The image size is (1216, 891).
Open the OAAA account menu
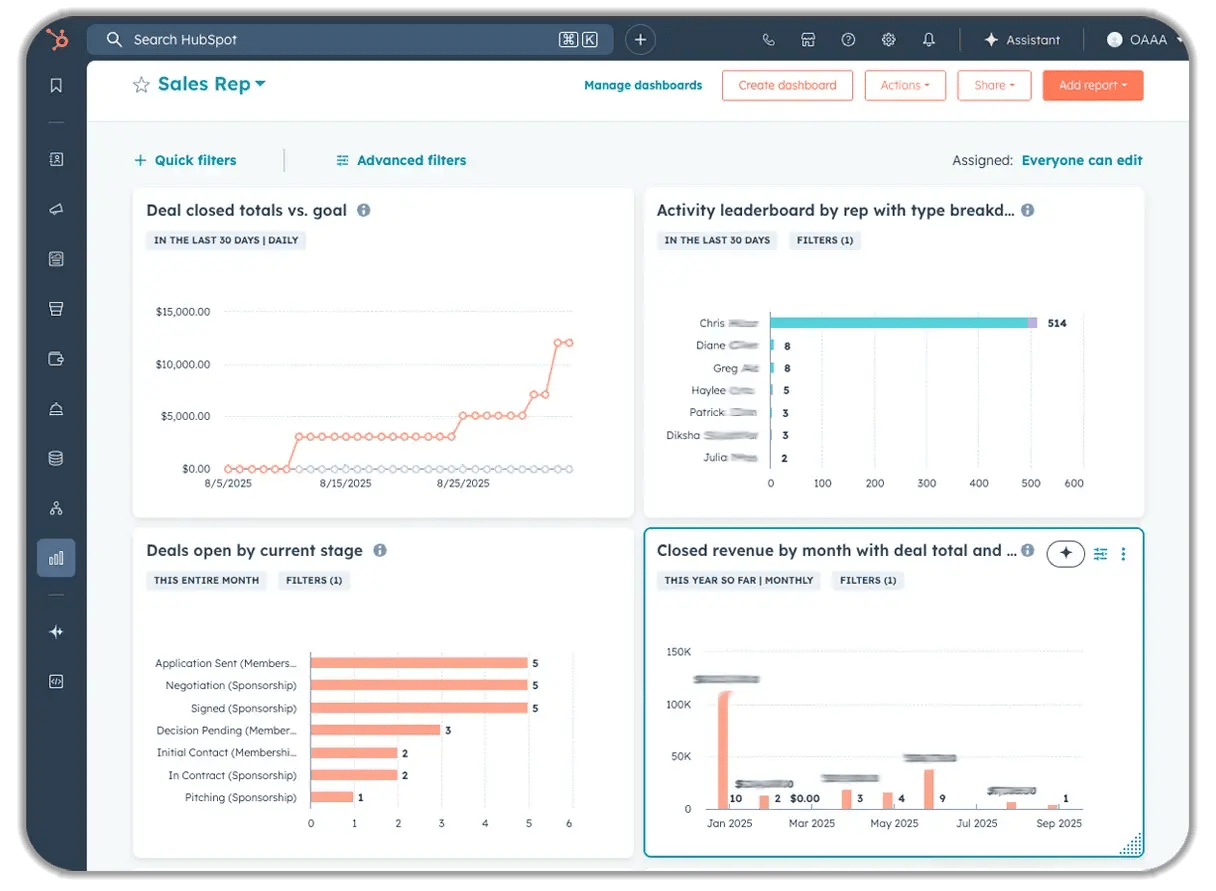[x=1137, y=39]
